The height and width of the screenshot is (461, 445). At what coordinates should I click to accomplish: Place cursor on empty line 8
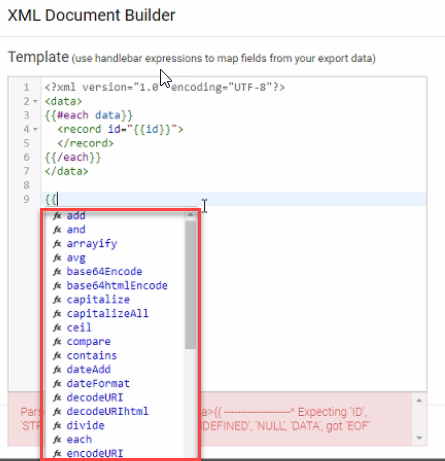233,185
